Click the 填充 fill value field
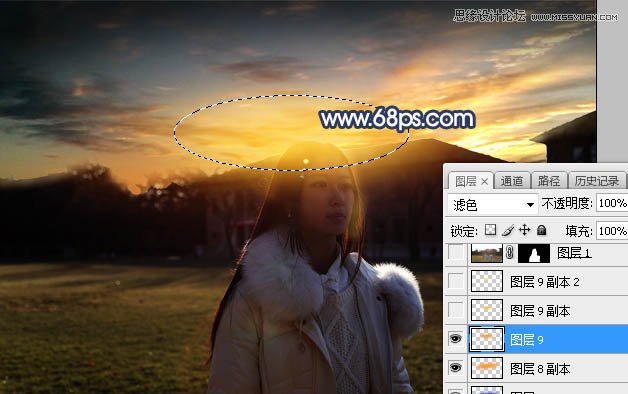This screenshot has height=394, width=628. [x=612, y=231]
